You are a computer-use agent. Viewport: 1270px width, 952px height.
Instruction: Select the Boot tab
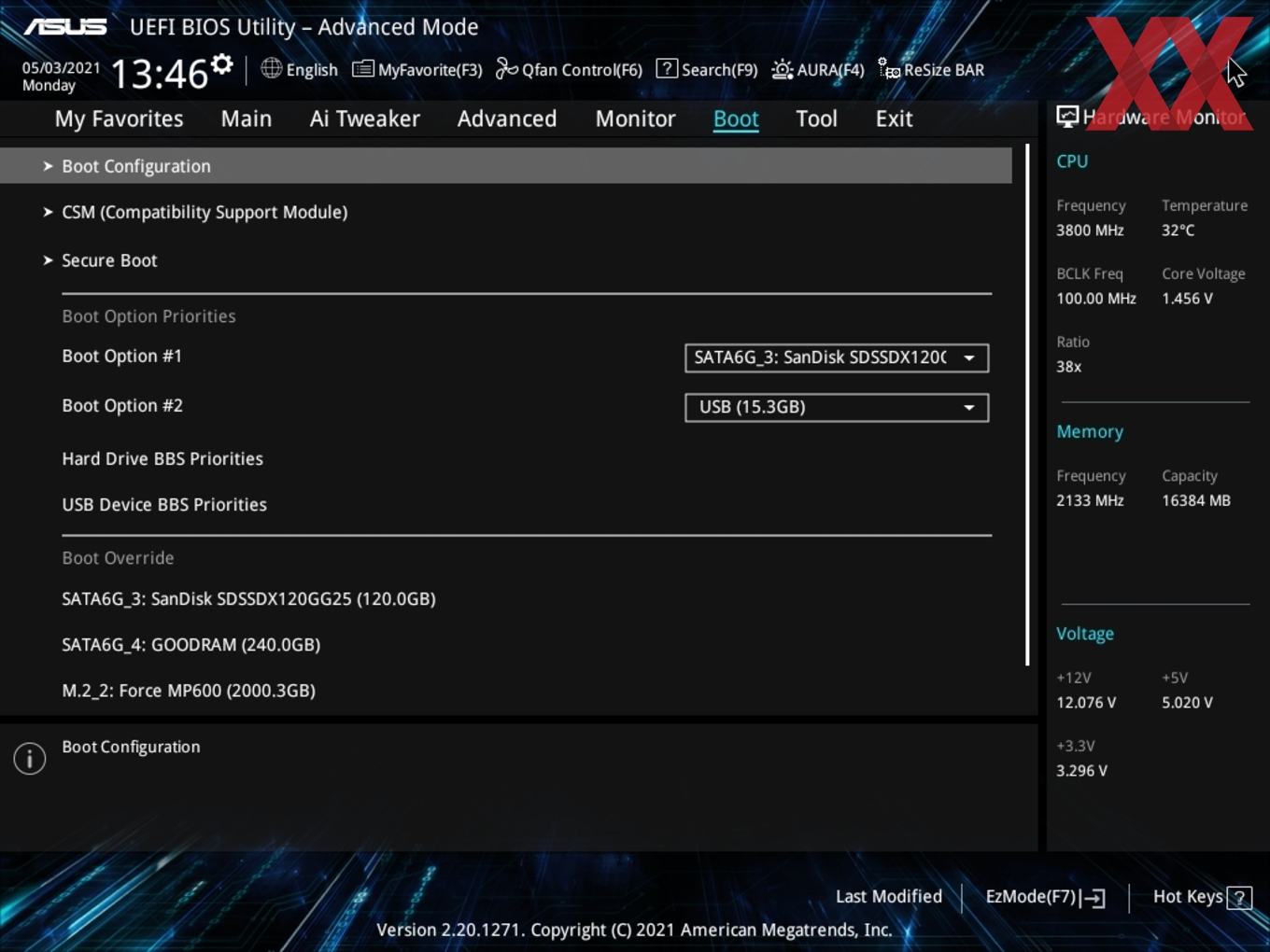[736, 119]
